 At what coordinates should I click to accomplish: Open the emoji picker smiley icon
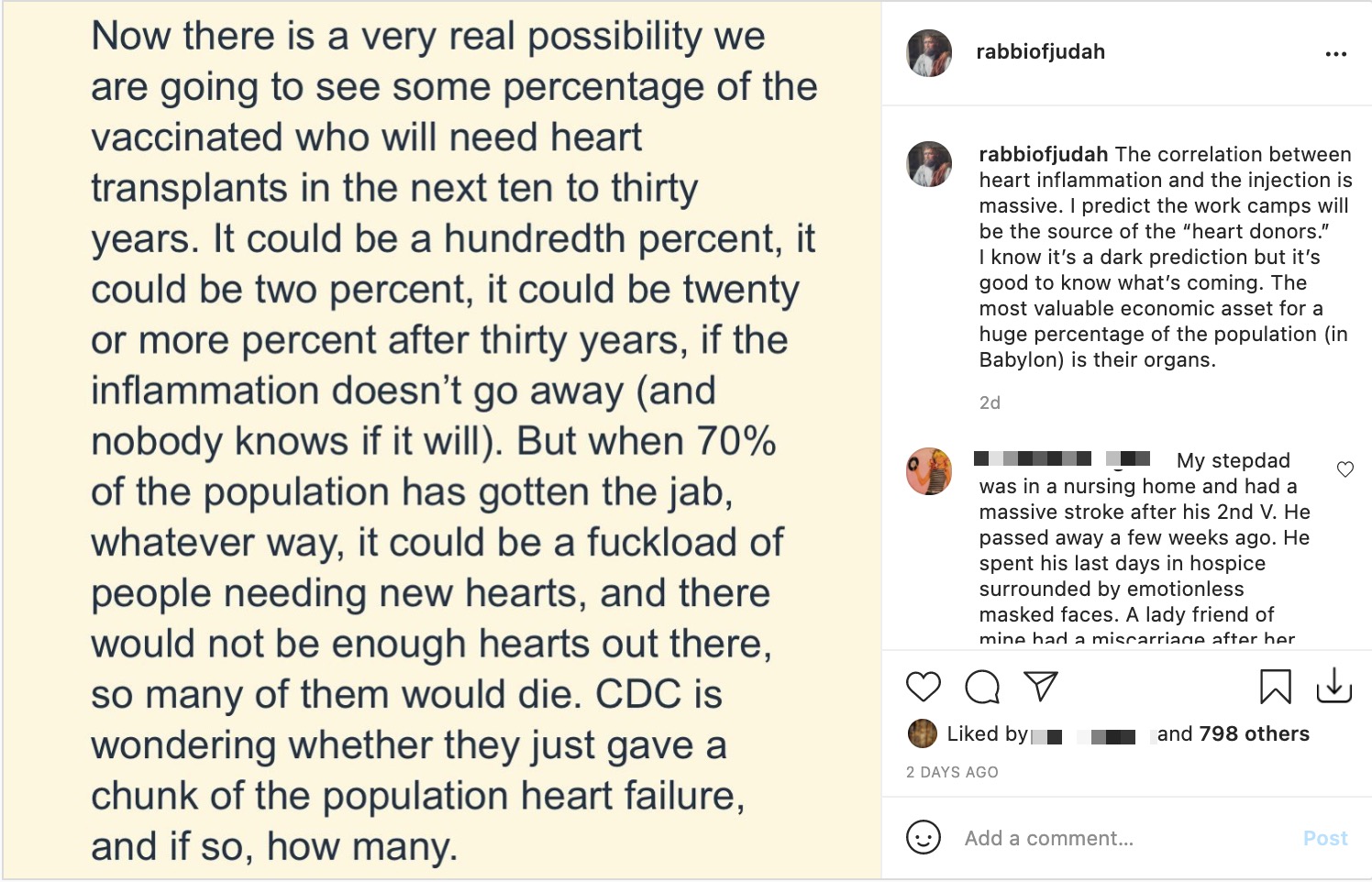924,837
